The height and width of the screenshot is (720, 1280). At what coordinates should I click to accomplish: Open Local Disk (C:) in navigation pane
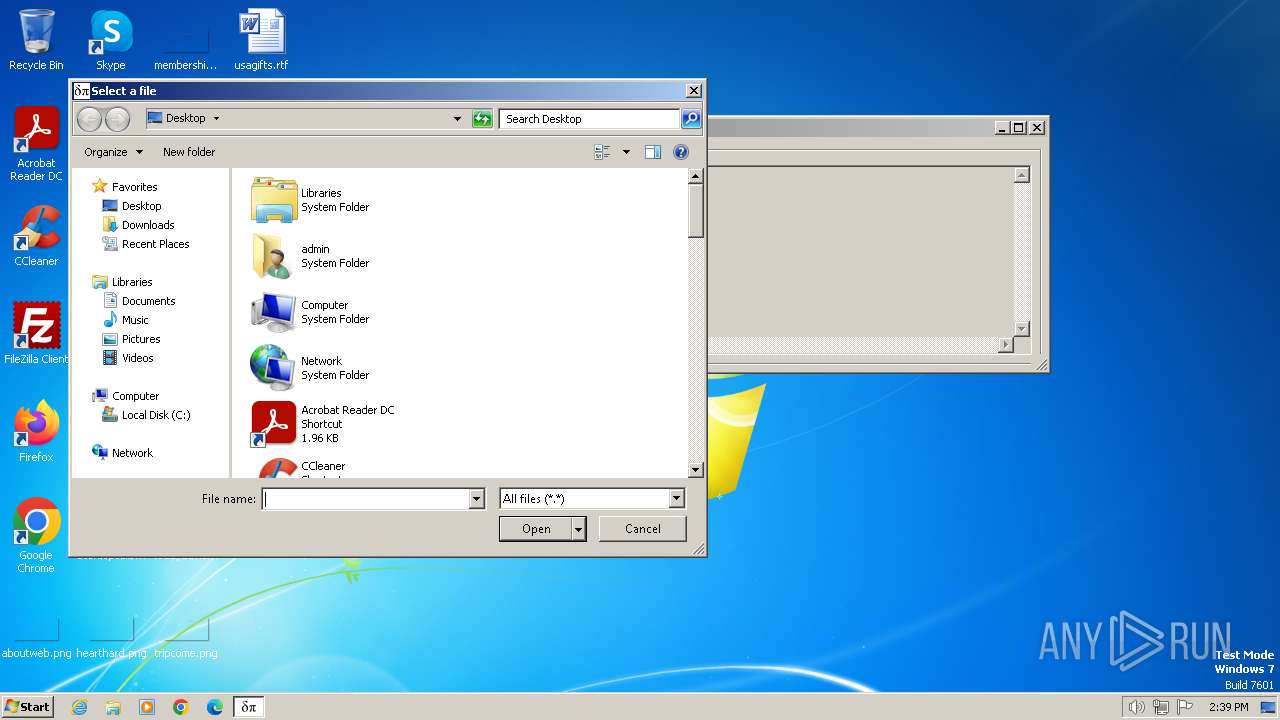pyautogui.click(x=146, y=415)
